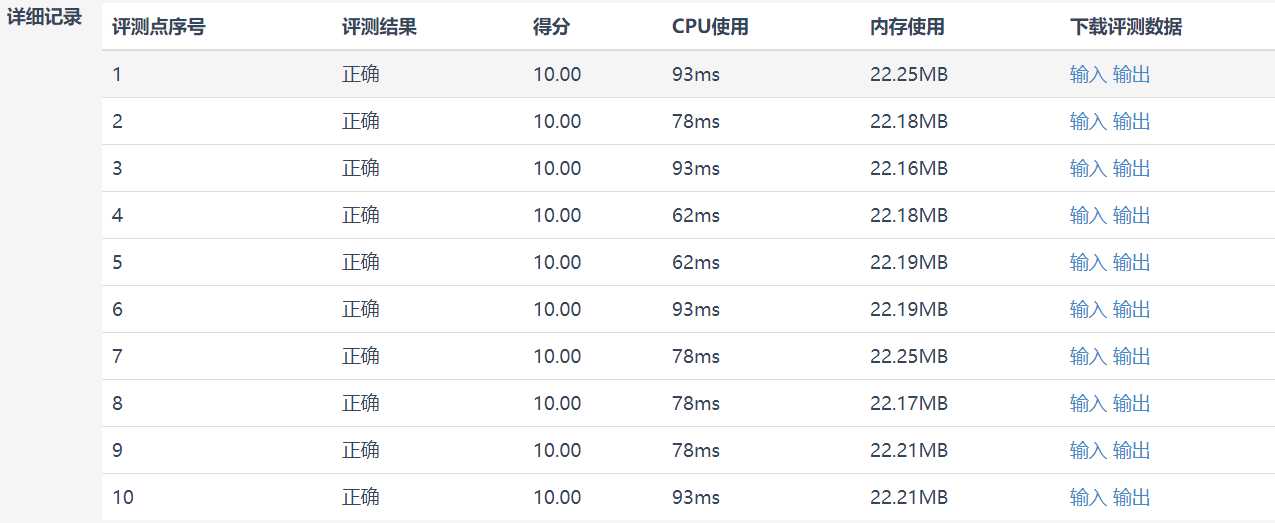Click 输入 in row 3
Image resolution: width=1275 pixels, height=523 pixels.
(1088, 169)
